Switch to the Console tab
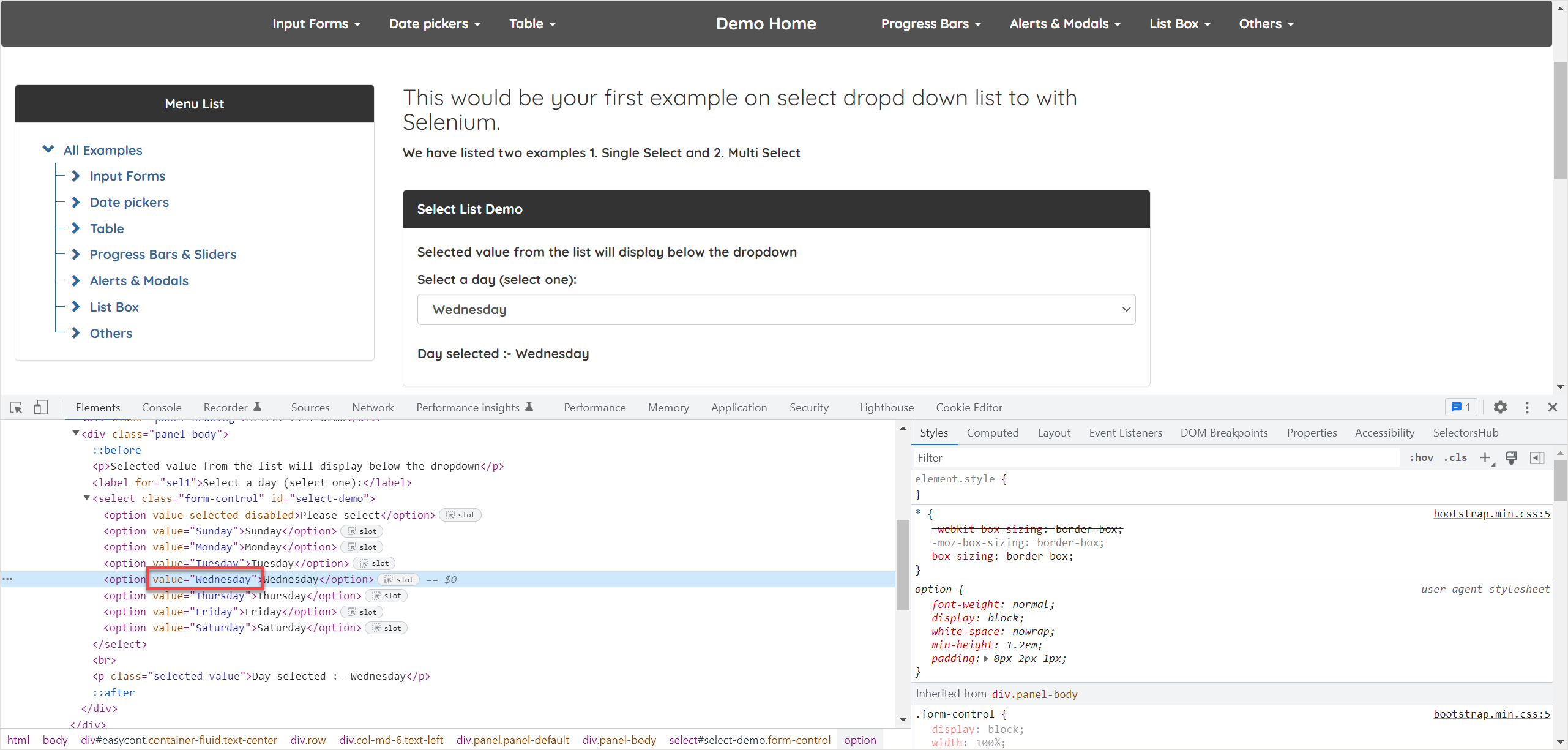1568x750 pixels. [x=162, y=408]
